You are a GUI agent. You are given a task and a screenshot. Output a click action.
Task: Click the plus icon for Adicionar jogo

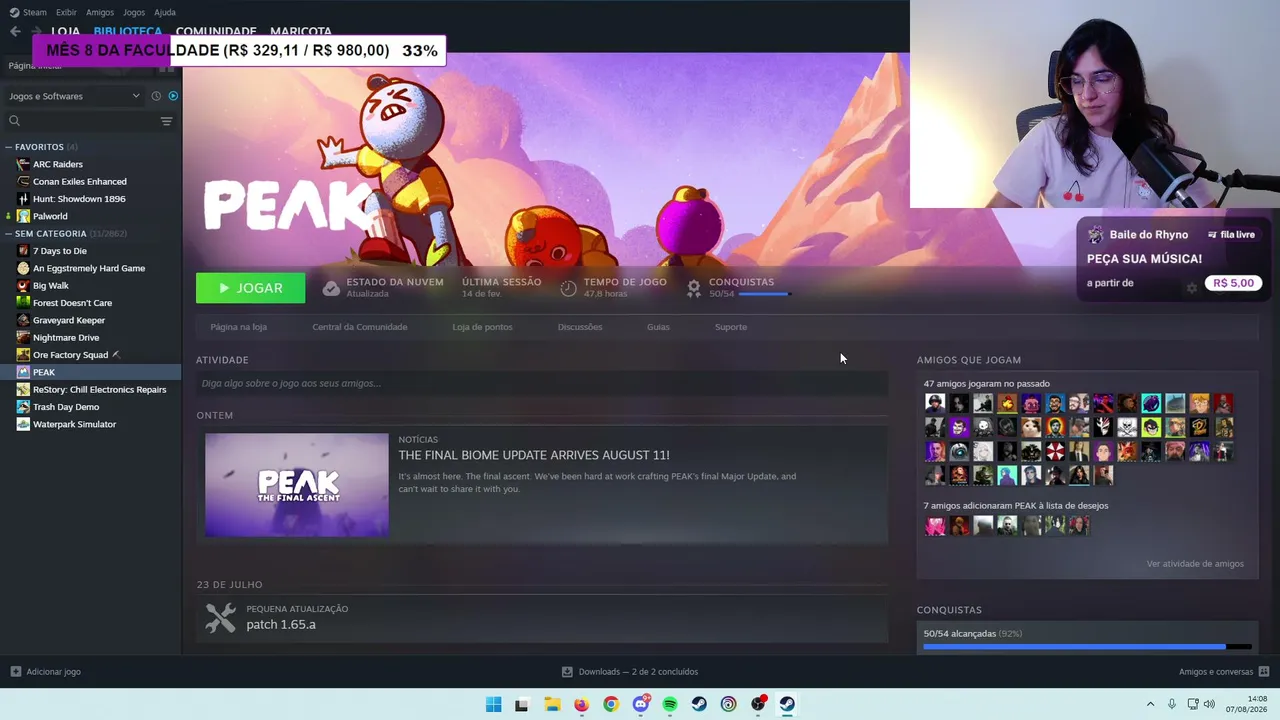[x=15, y=672]
